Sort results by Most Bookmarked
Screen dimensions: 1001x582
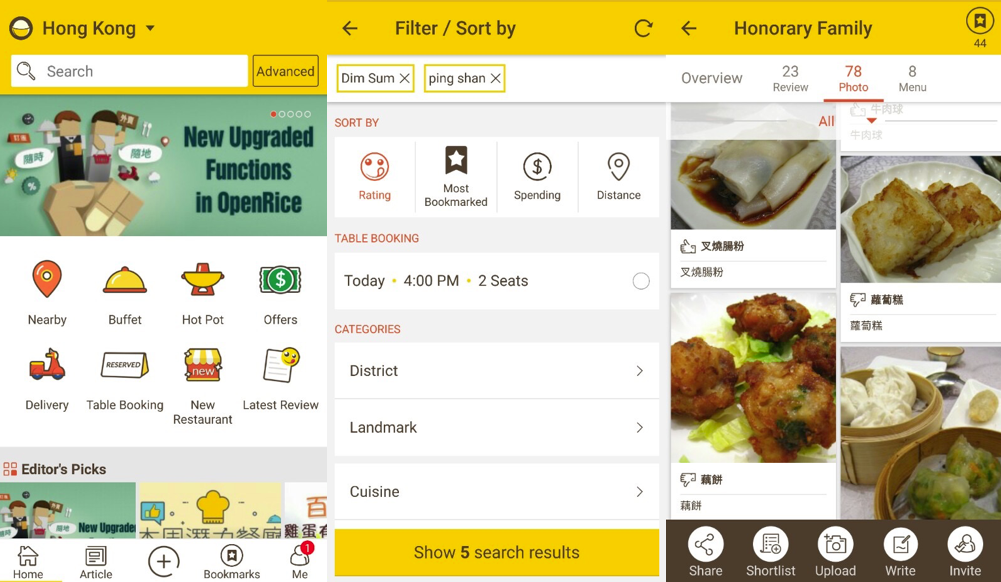(456, 177)
